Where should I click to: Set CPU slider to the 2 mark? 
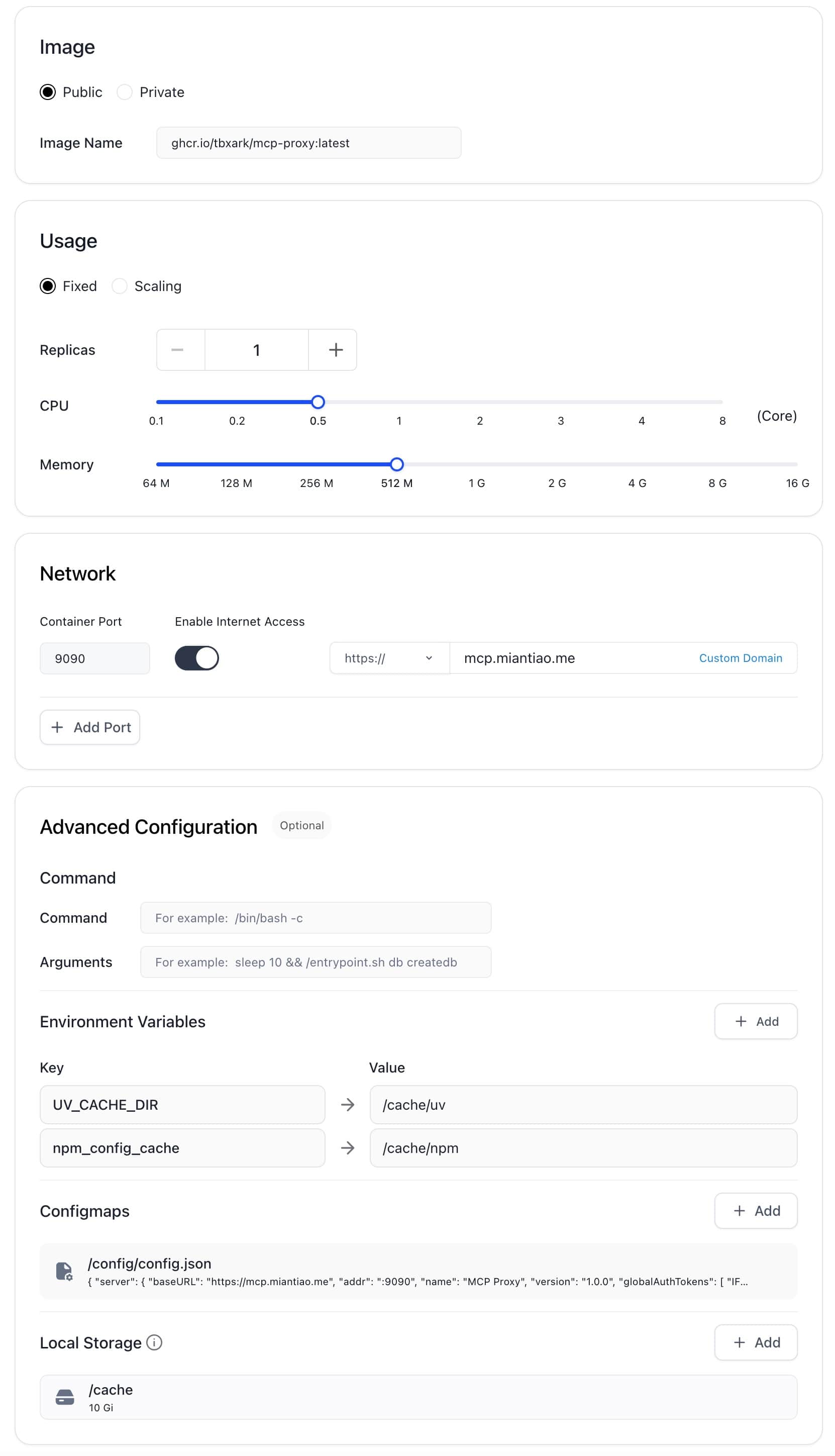point(480,402)
